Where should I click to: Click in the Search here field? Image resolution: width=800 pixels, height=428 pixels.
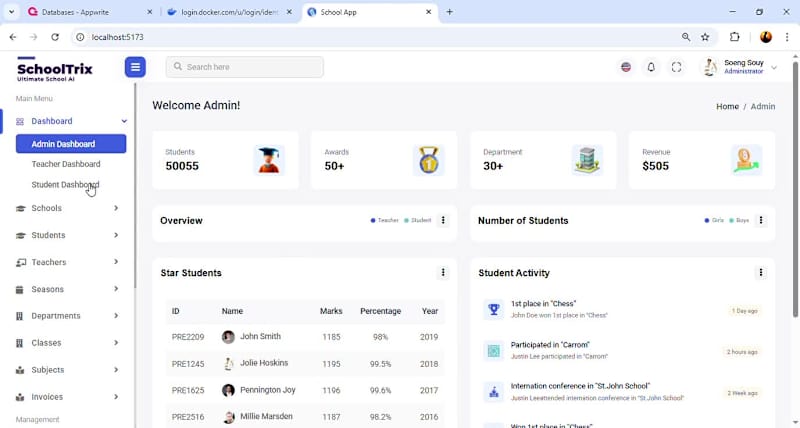(244, 67)
